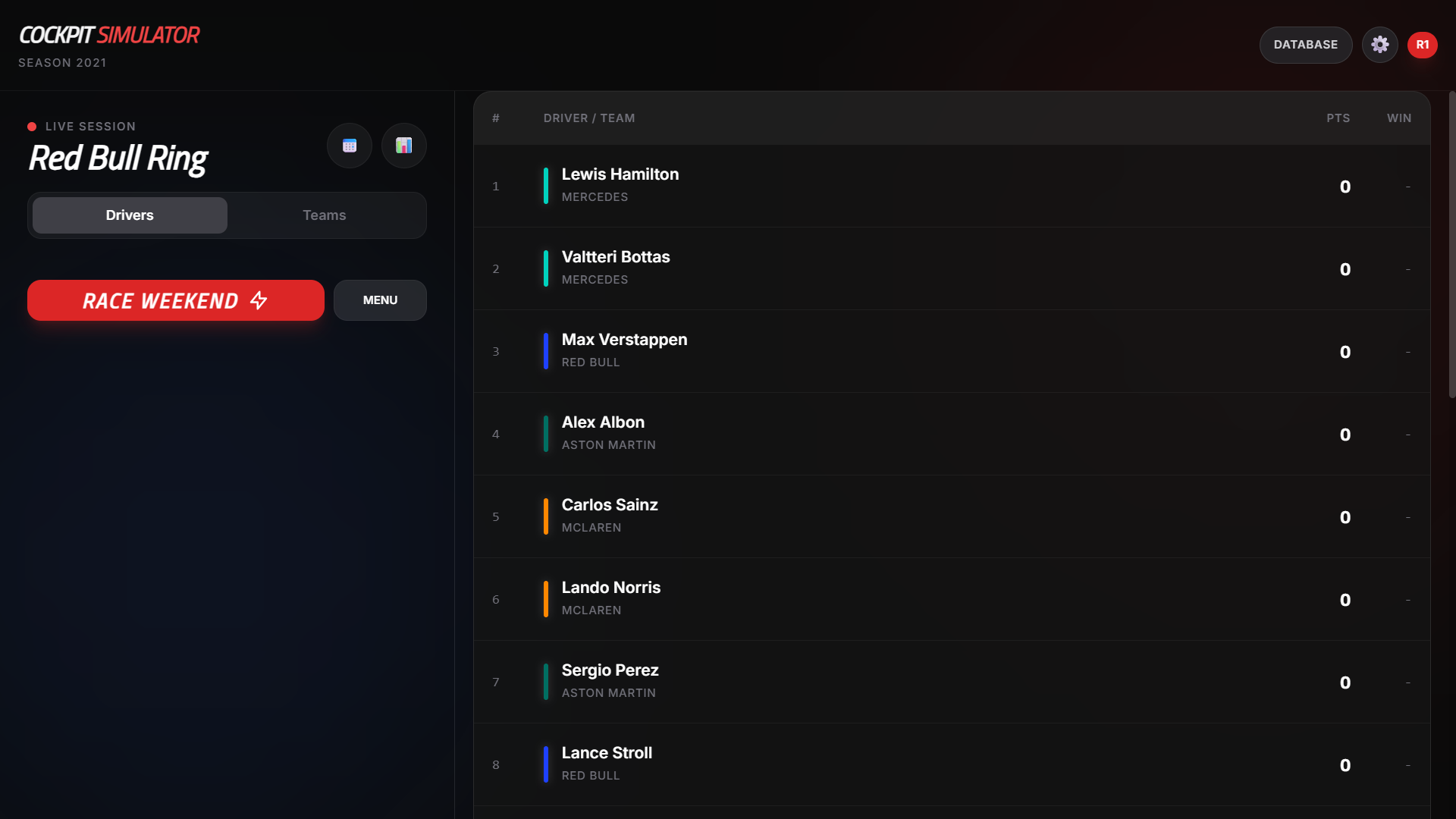Open the settings gear icon
The width and height of the screenshot is (1456, 819).
point(1379,45)
